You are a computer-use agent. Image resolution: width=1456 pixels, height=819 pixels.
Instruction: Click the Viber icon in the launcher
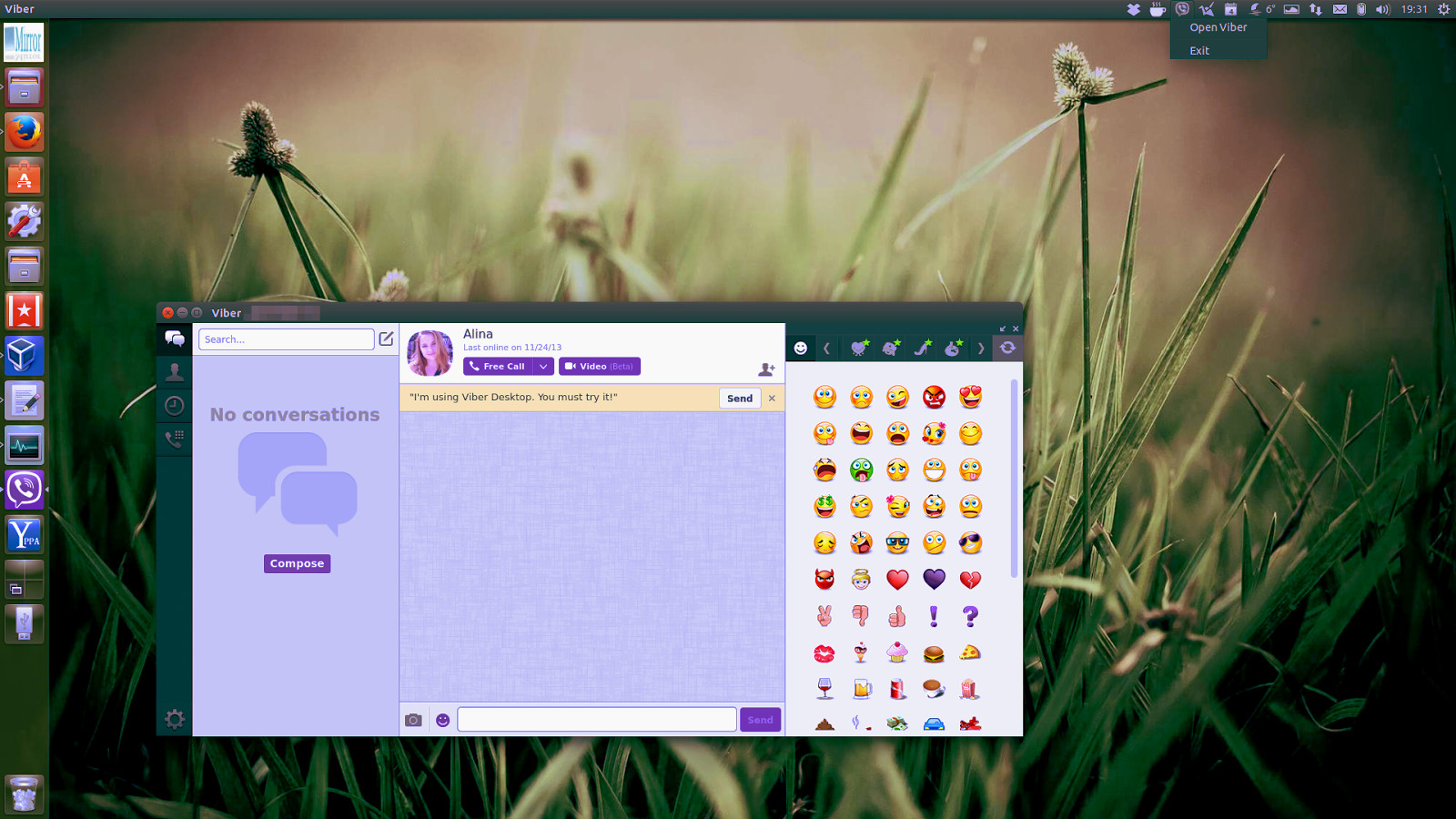pos(25,490)
